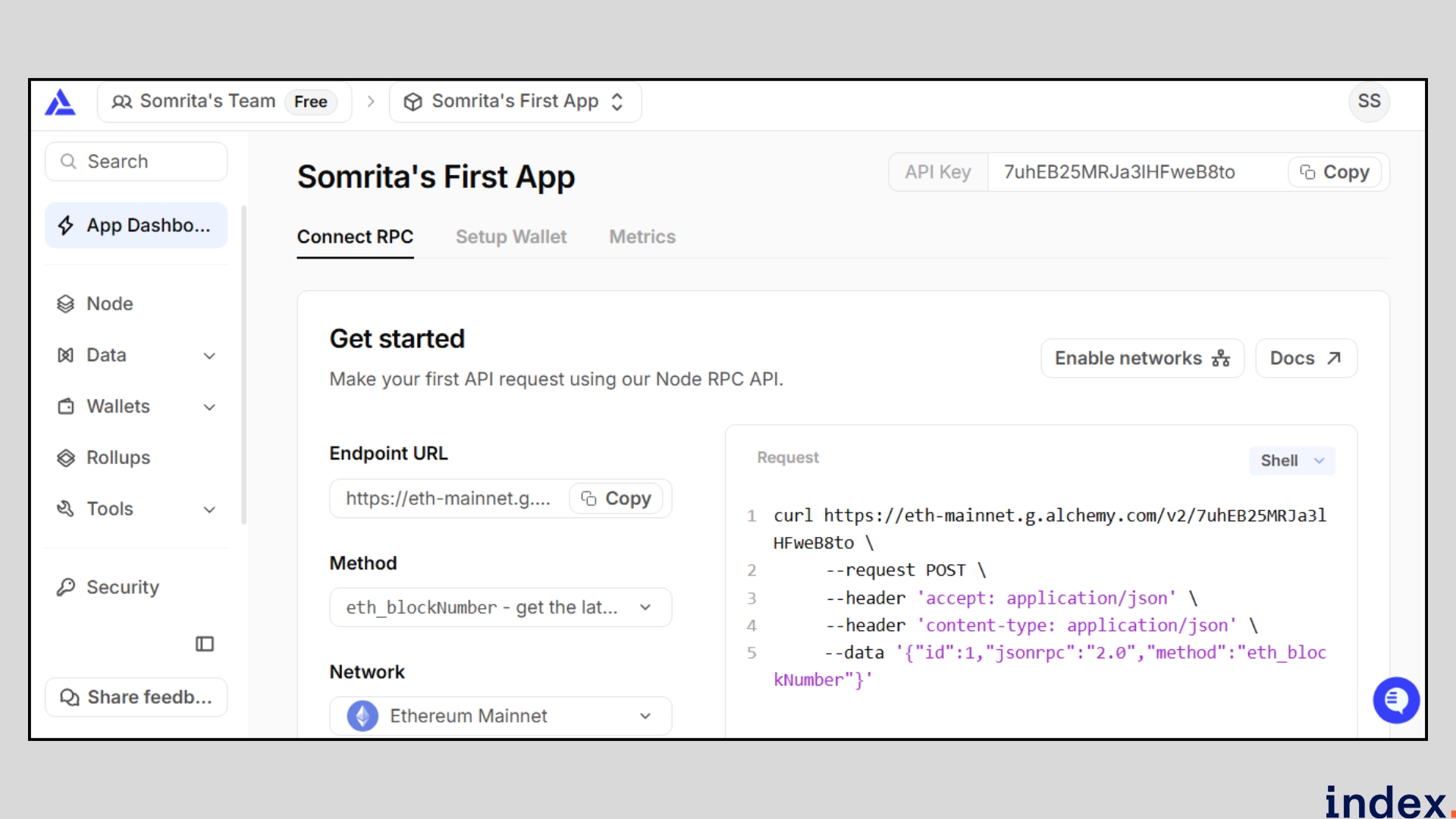Change the Shell language dropdown
This screenshot has height=819, width=1456.
[1291, 460]
